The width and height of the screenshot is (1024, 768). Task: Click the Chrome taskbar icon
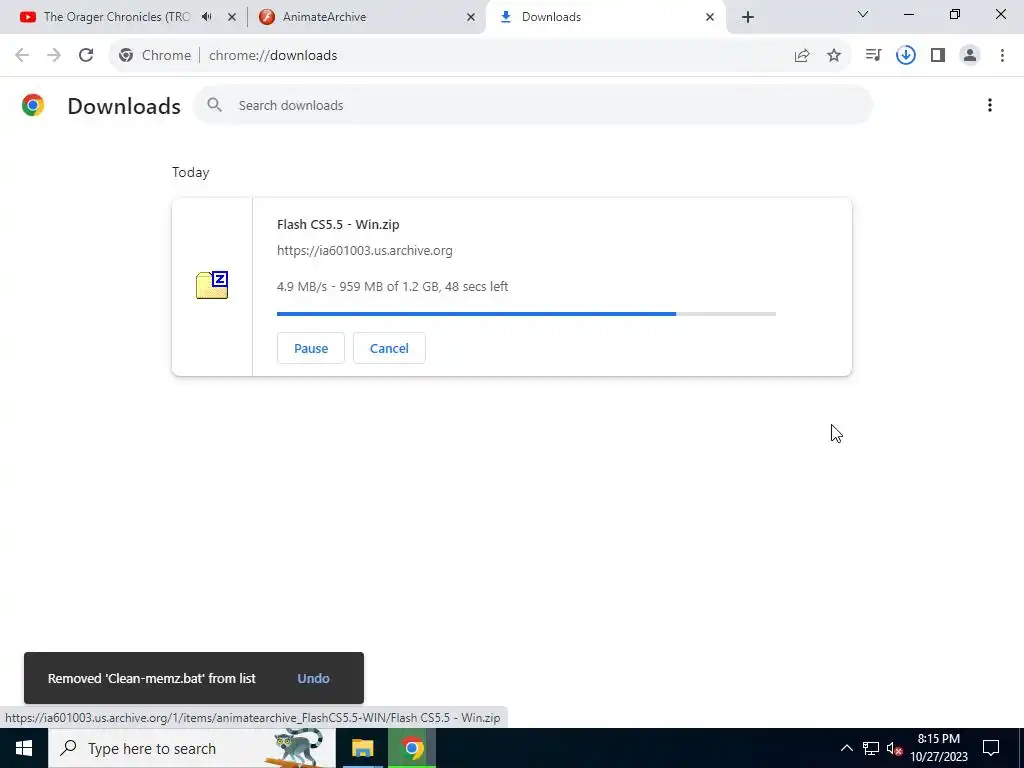point(412,748)
